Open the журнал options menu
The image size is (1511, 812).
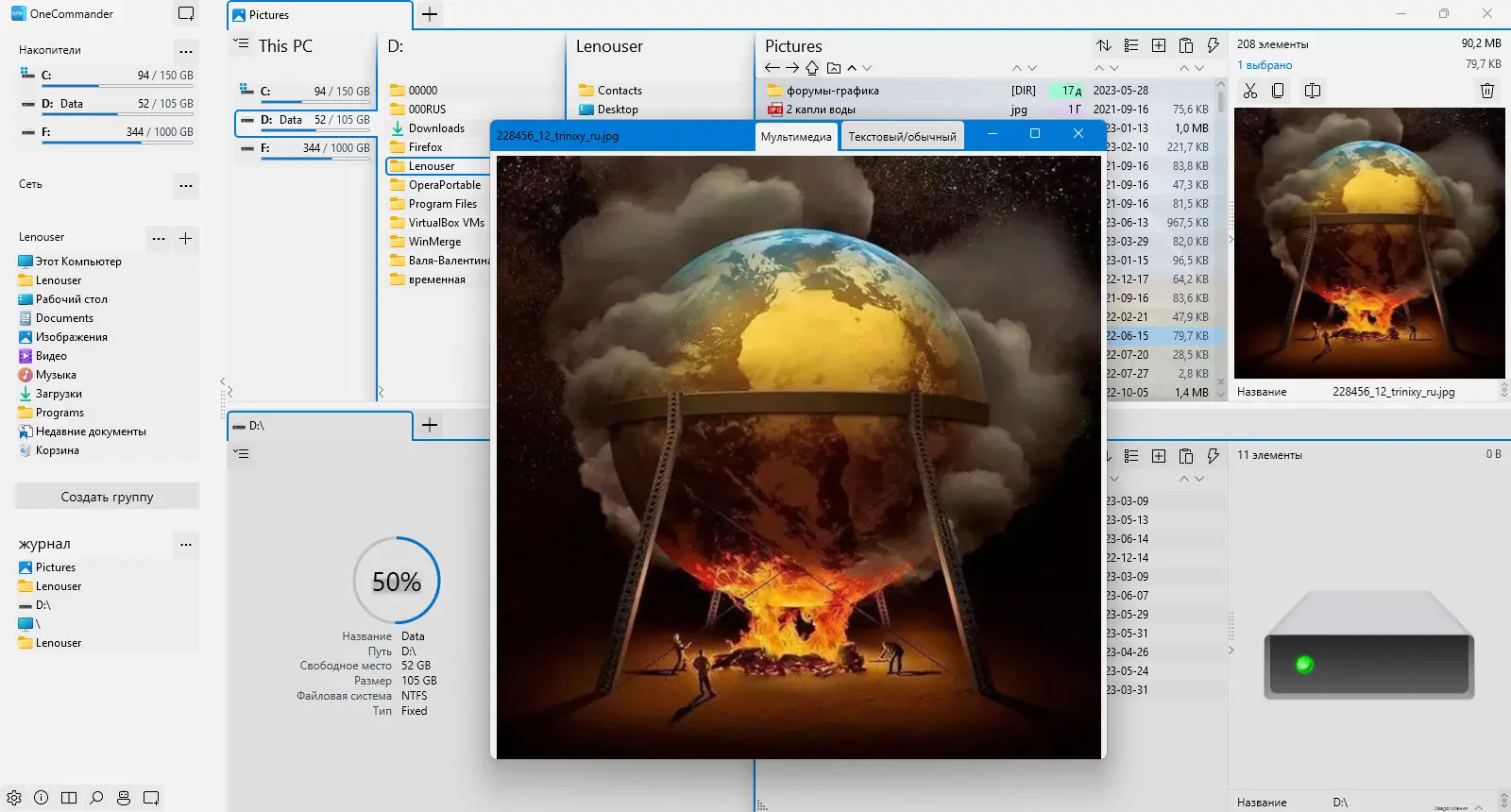[186, 544]
